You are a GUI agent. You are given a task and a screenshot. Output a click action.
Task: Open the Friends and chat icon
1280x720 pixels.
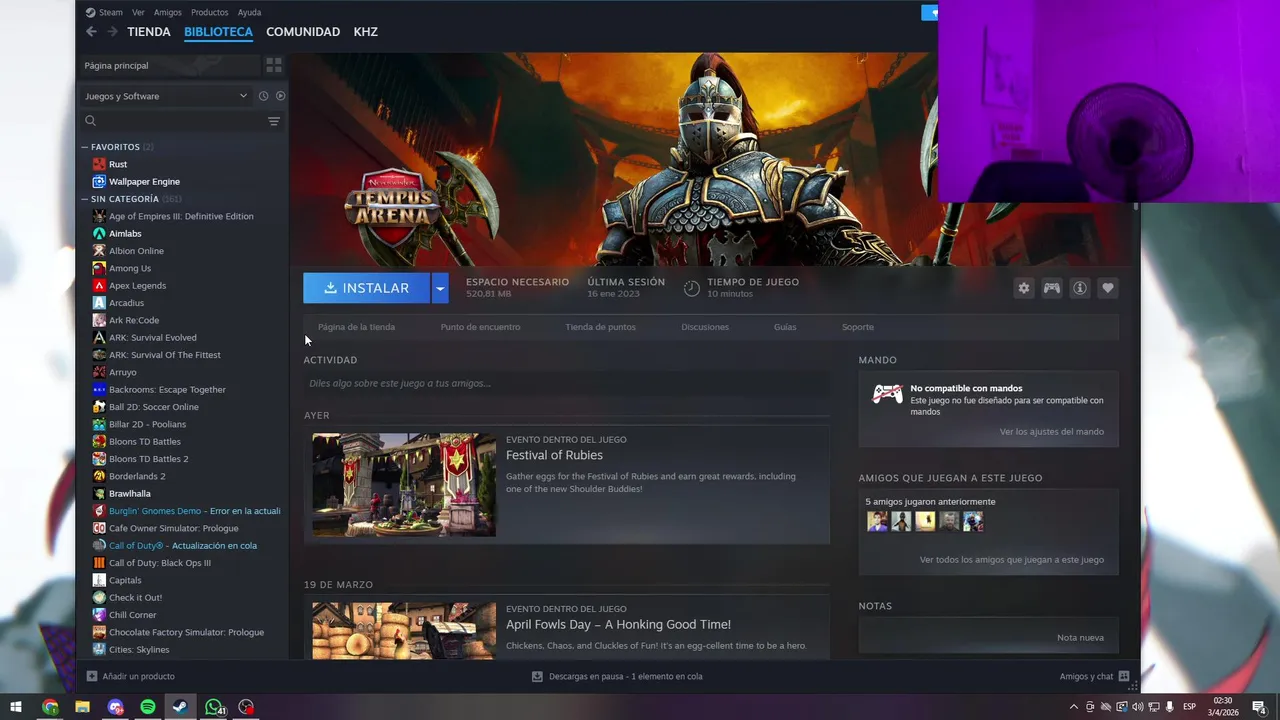[1124, 676]
